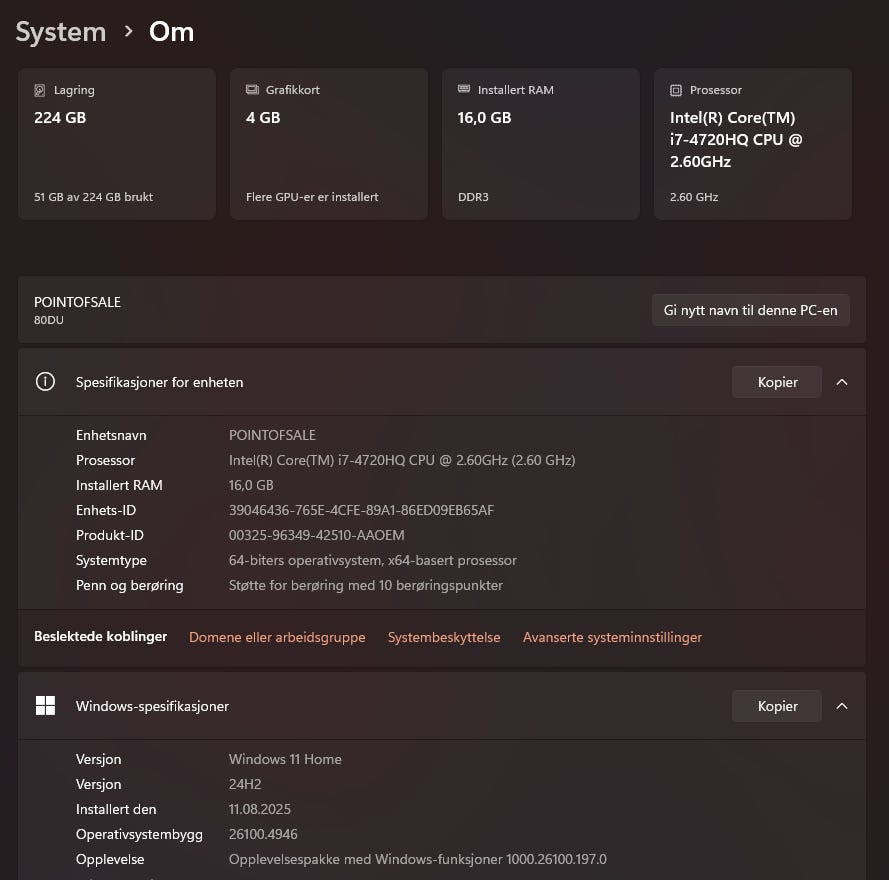Click the Intel(R) Core(TM) i7-4720HQ card heading

coord(736,139)
